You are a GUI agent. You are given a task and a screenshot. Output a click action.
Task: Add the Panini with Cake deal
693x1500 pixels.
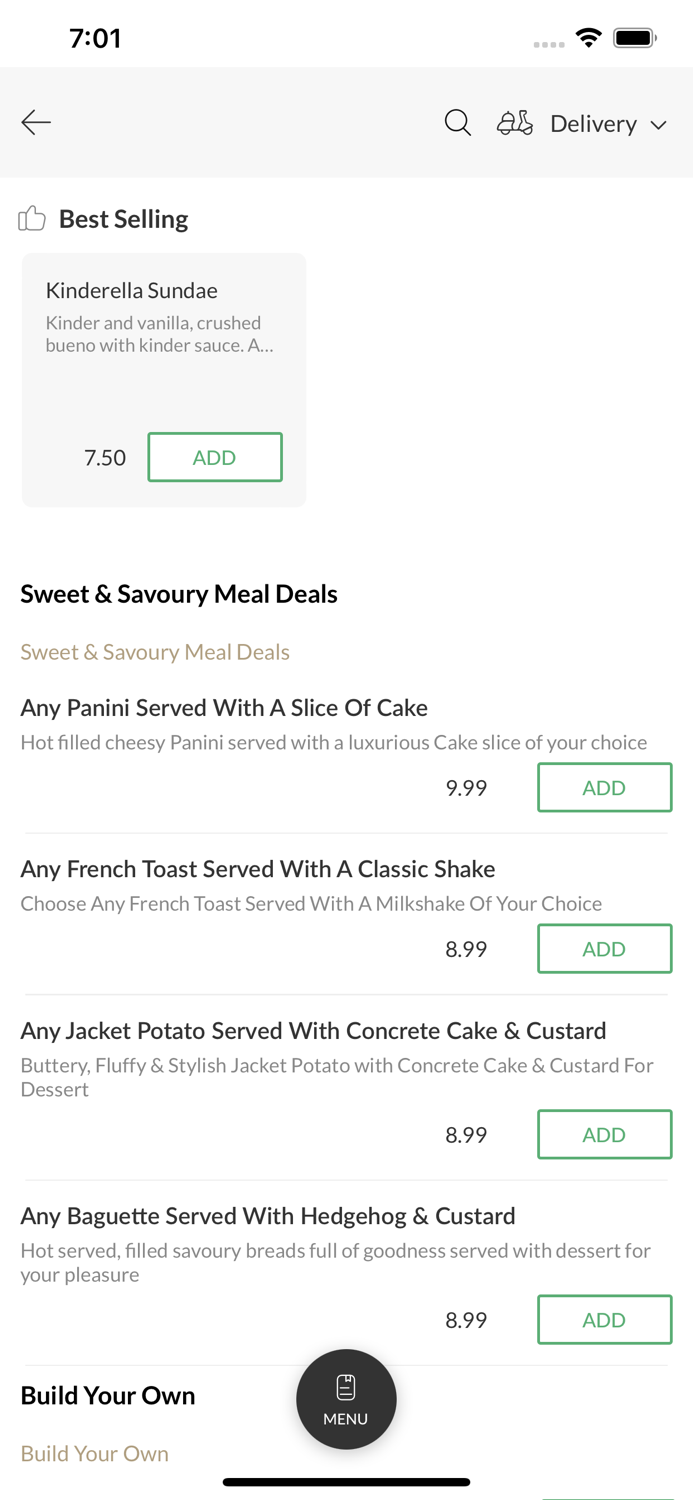coord(604,788)
